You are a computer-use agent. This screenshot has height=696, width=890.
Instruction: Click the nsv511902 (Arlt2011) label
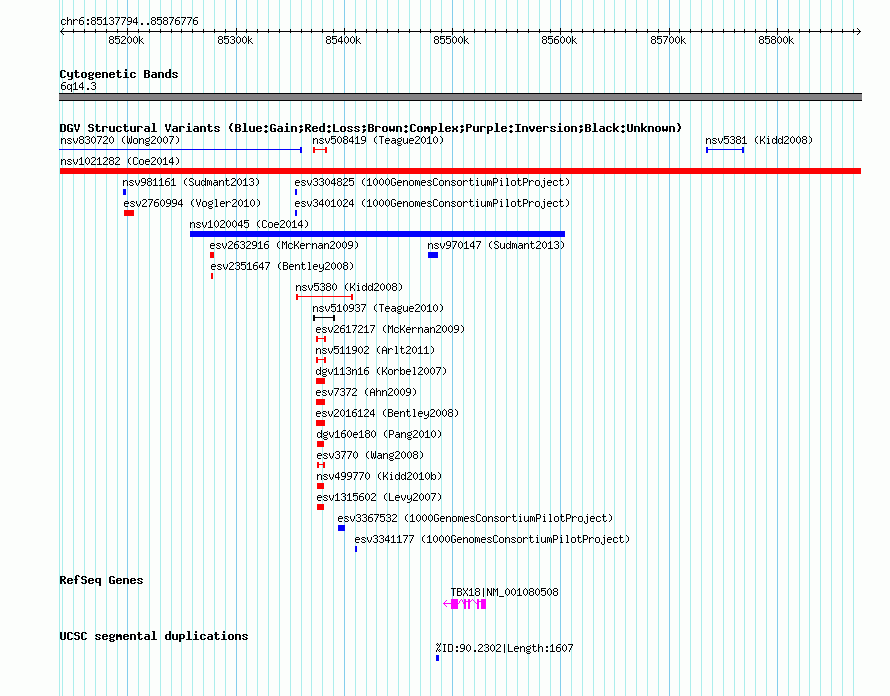[375, 350]
